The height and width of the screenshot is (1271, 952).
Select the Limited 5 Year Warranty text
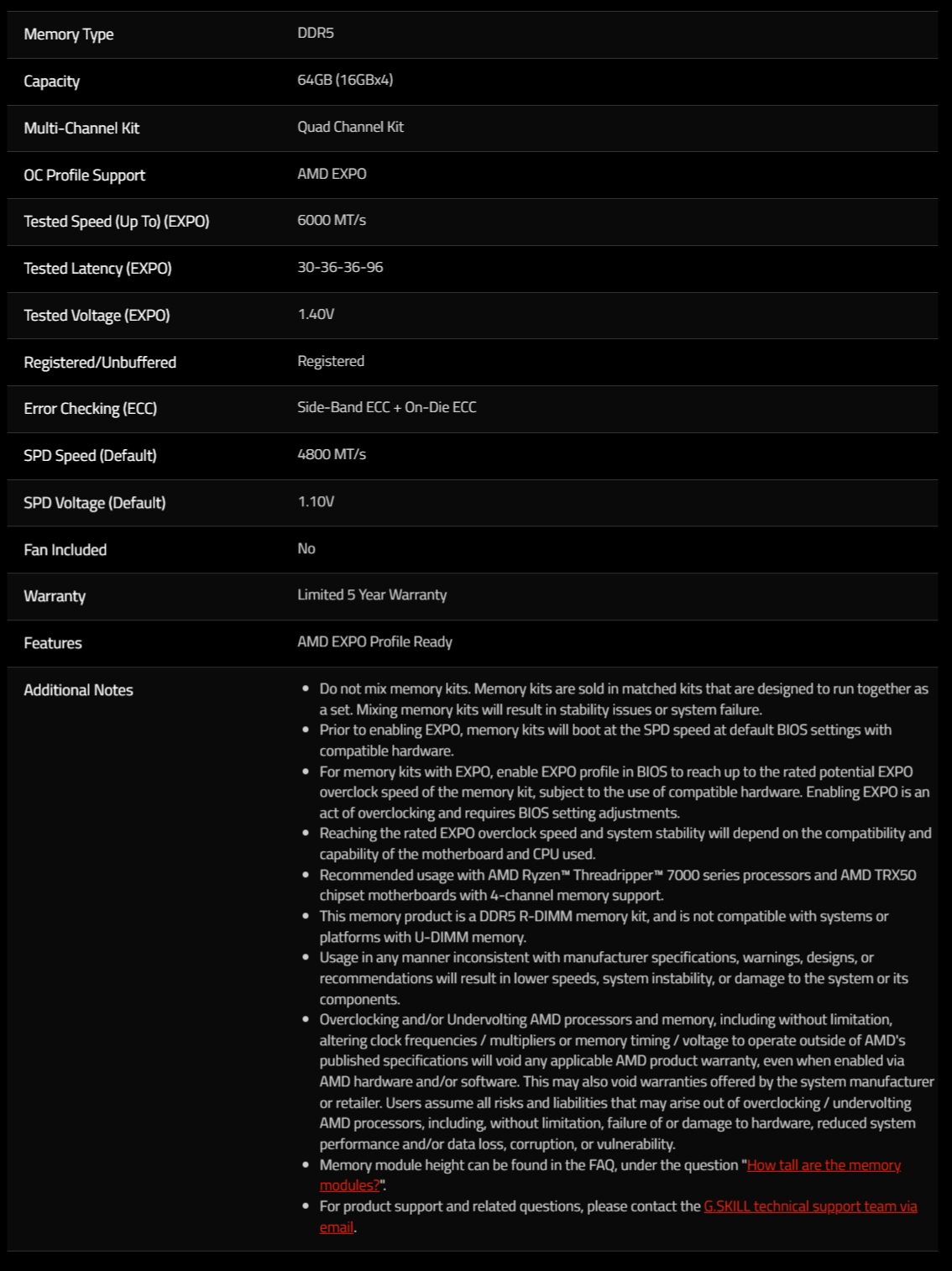click(372, 594)
